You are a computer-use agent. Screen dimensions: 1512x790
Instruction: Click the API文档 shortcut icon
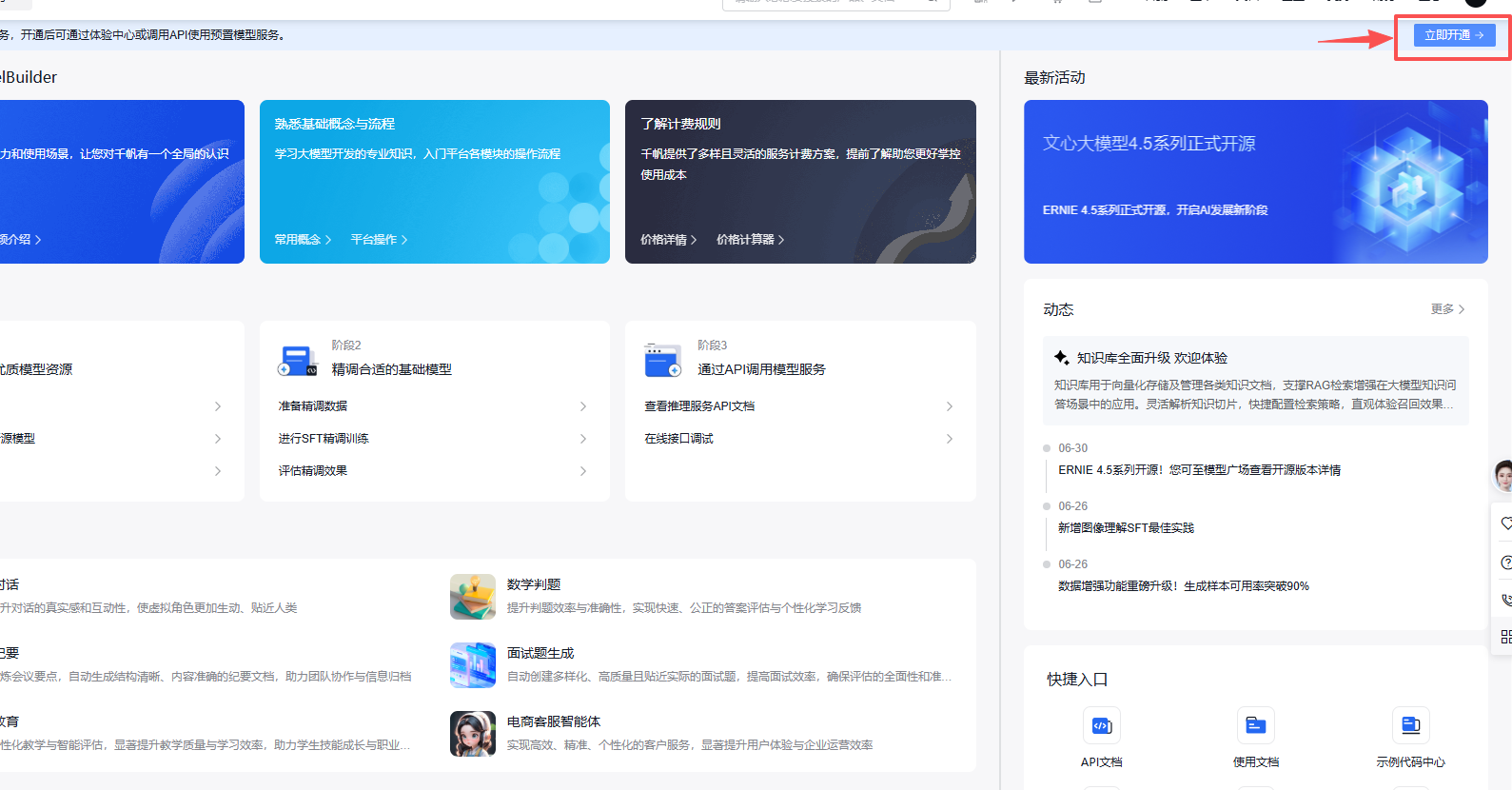pyautogui.click(x=1101, y=726)
